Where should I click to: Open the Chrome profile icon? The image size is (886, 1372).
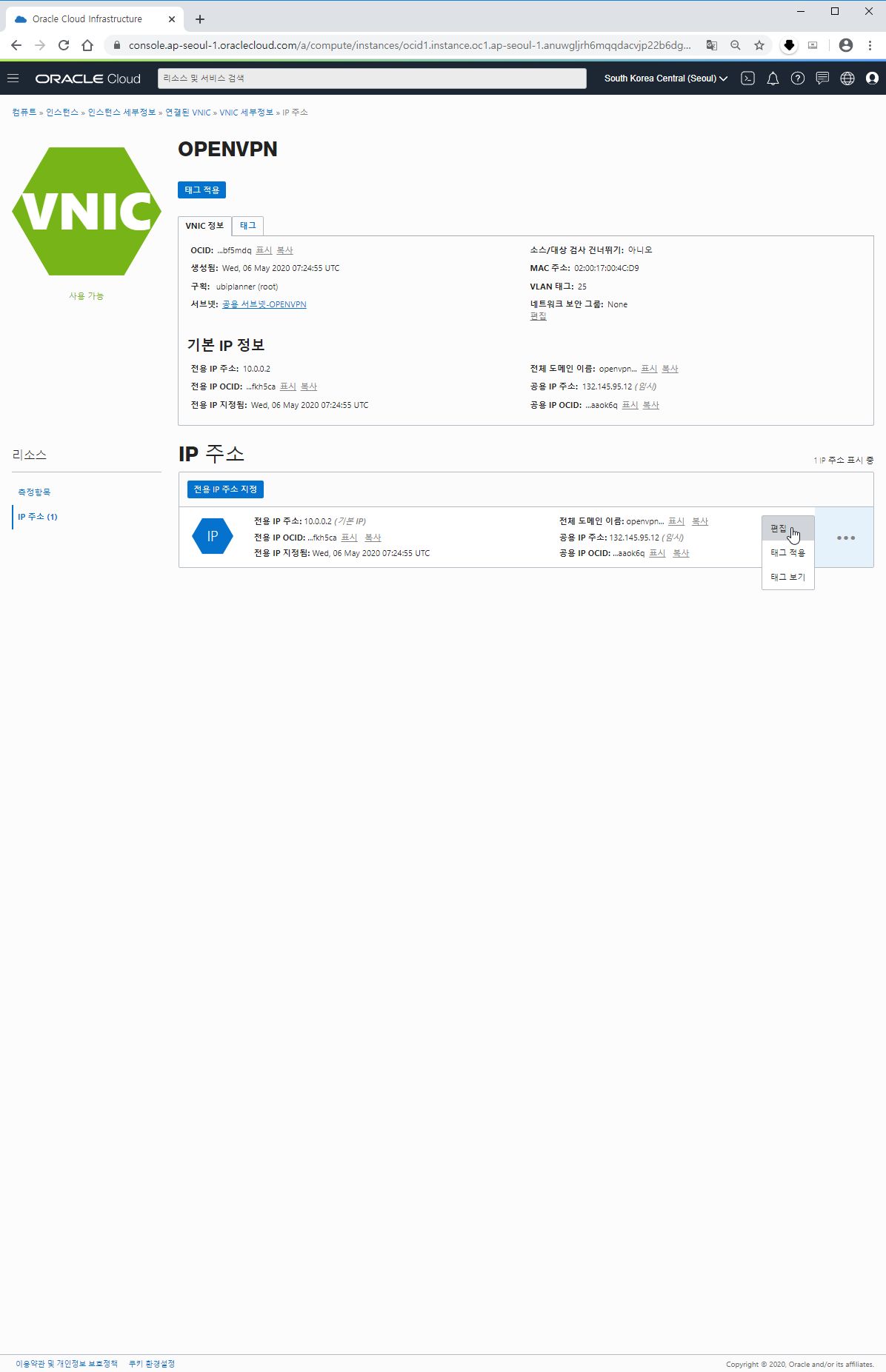(x=846, y=45)
